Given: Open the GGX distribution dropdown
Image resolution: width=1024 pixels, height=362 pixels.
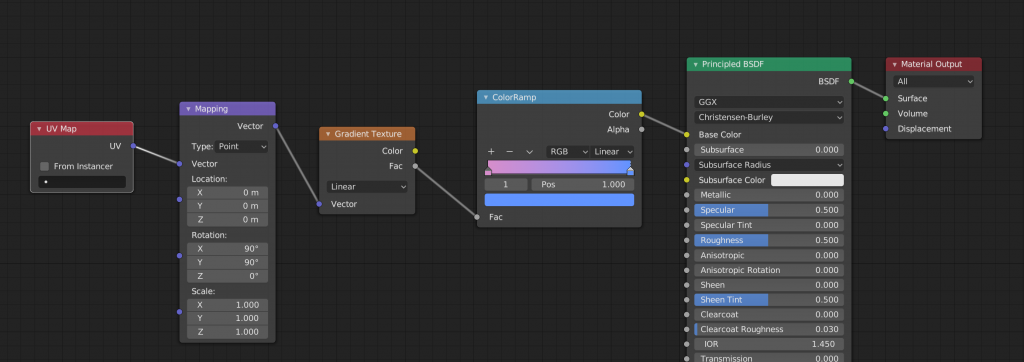Looking at the screenshot, I should coord(769,103).
